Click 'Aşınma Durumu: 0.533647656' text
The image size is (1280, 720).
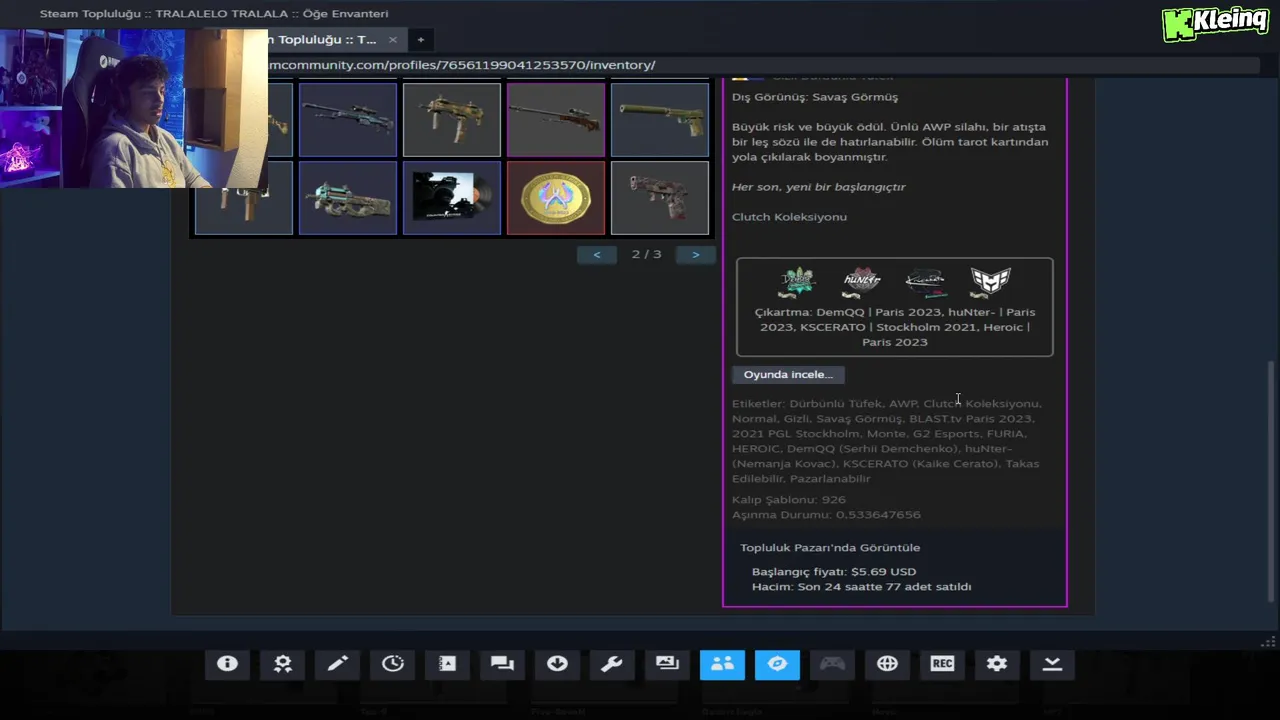click(826, 514)
